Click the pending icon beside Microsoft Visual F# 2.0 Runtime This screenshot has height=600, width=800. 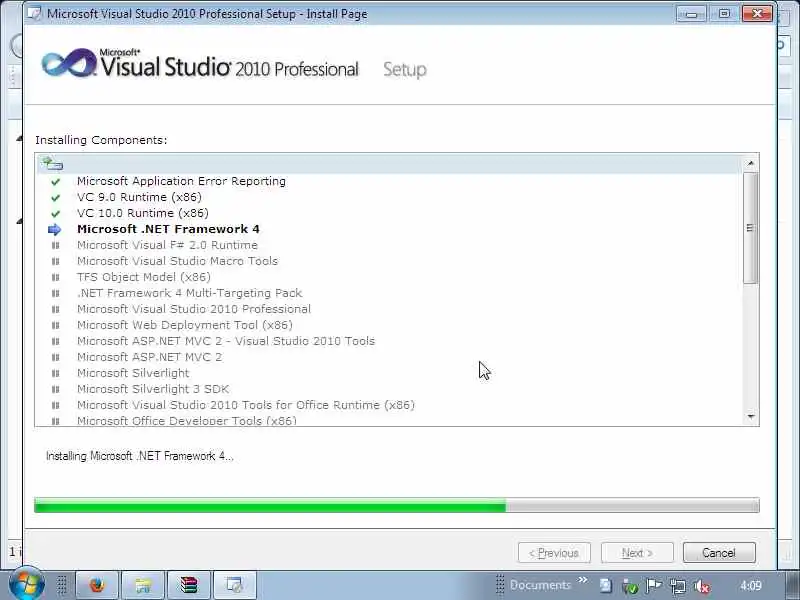56,245
